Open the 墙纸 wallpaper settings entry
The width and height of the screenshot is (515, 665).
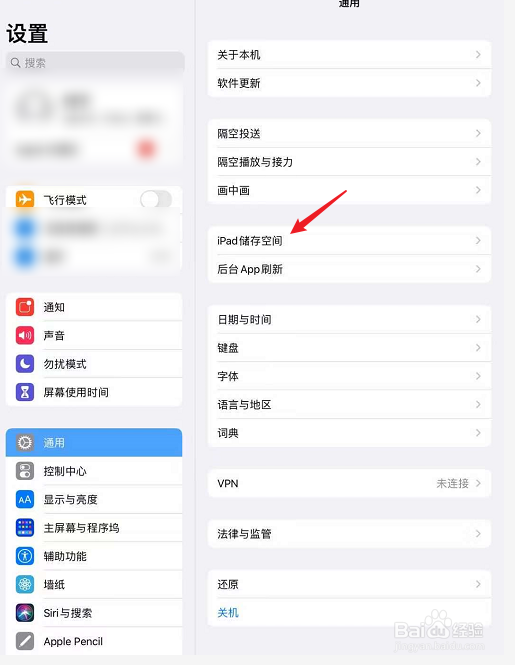pos(94,584)
